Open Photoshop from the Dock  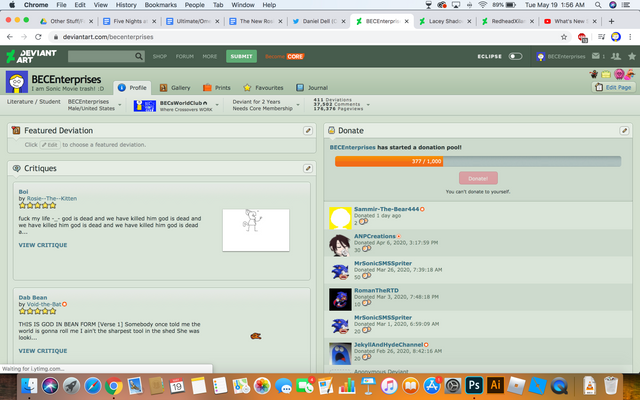pyautogui.click(x=473, y=385)
